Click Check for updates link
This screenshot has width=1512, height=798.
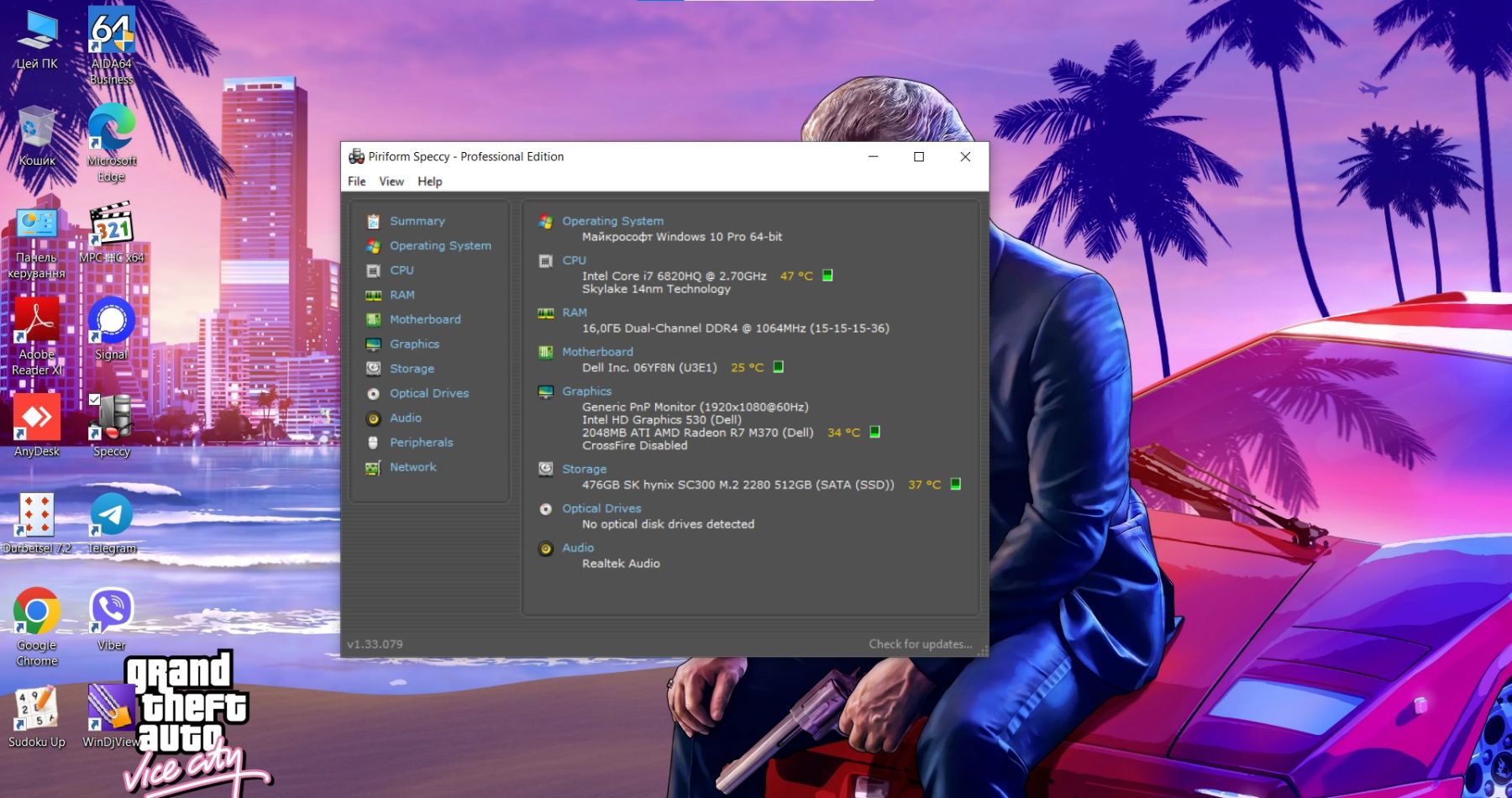pos(920,644)
